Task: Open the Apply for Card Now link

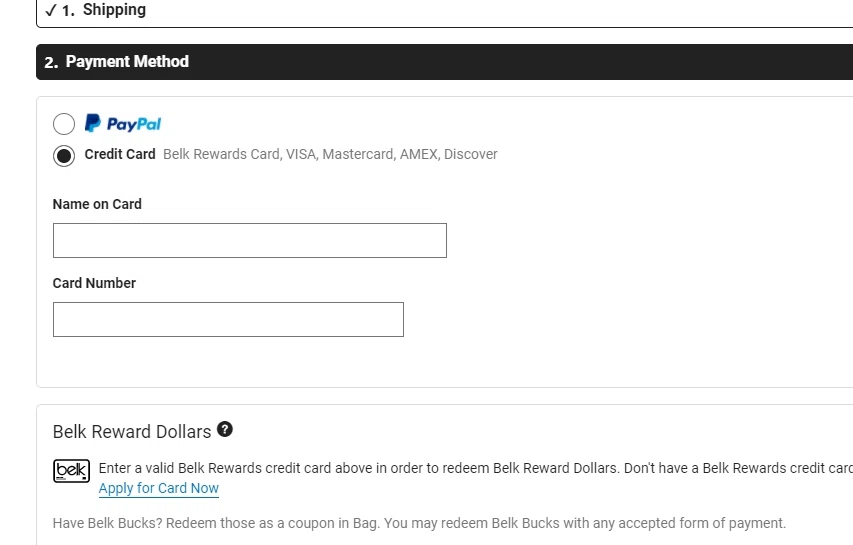Action: [x=159, y=488]
